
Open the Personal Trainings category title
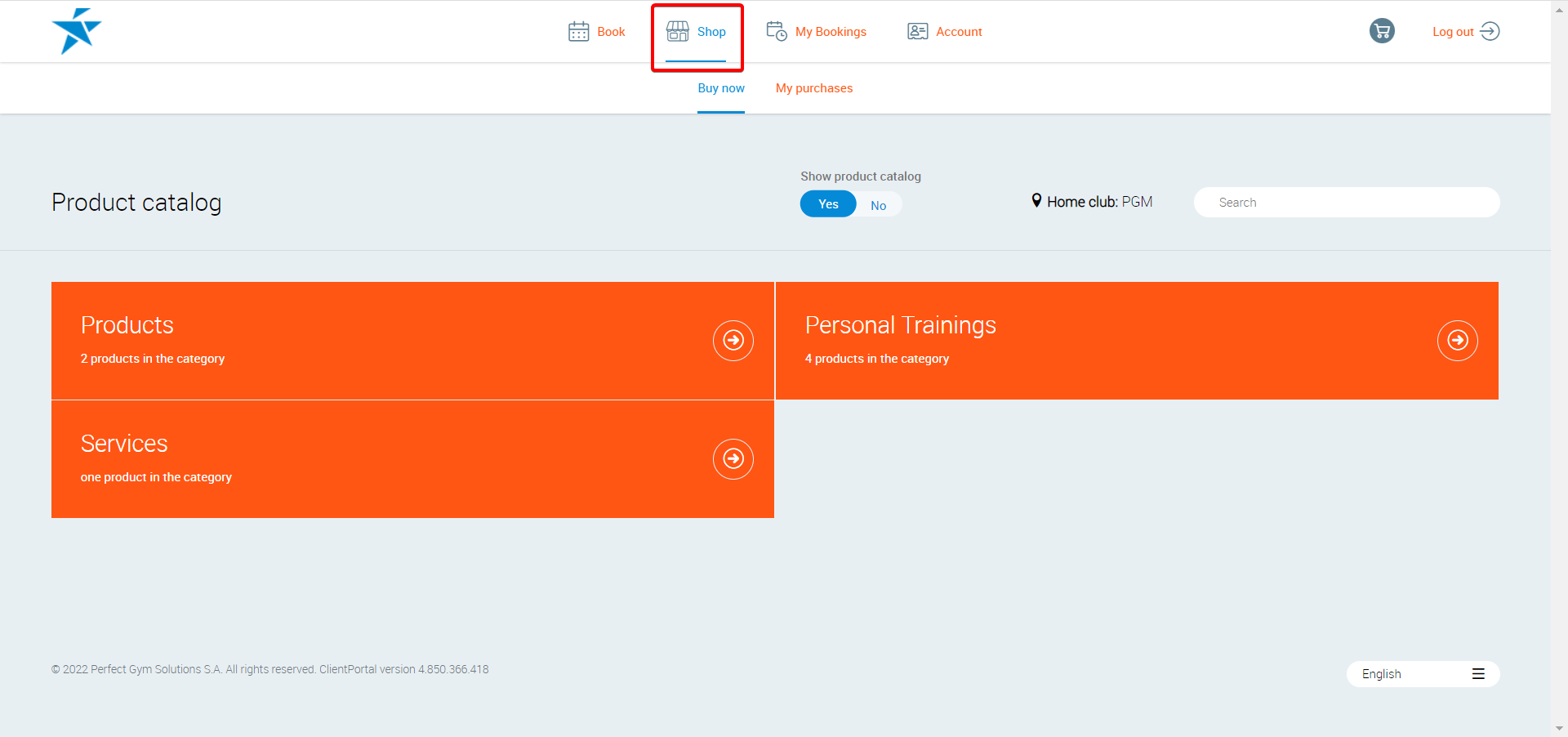point(900,325)
